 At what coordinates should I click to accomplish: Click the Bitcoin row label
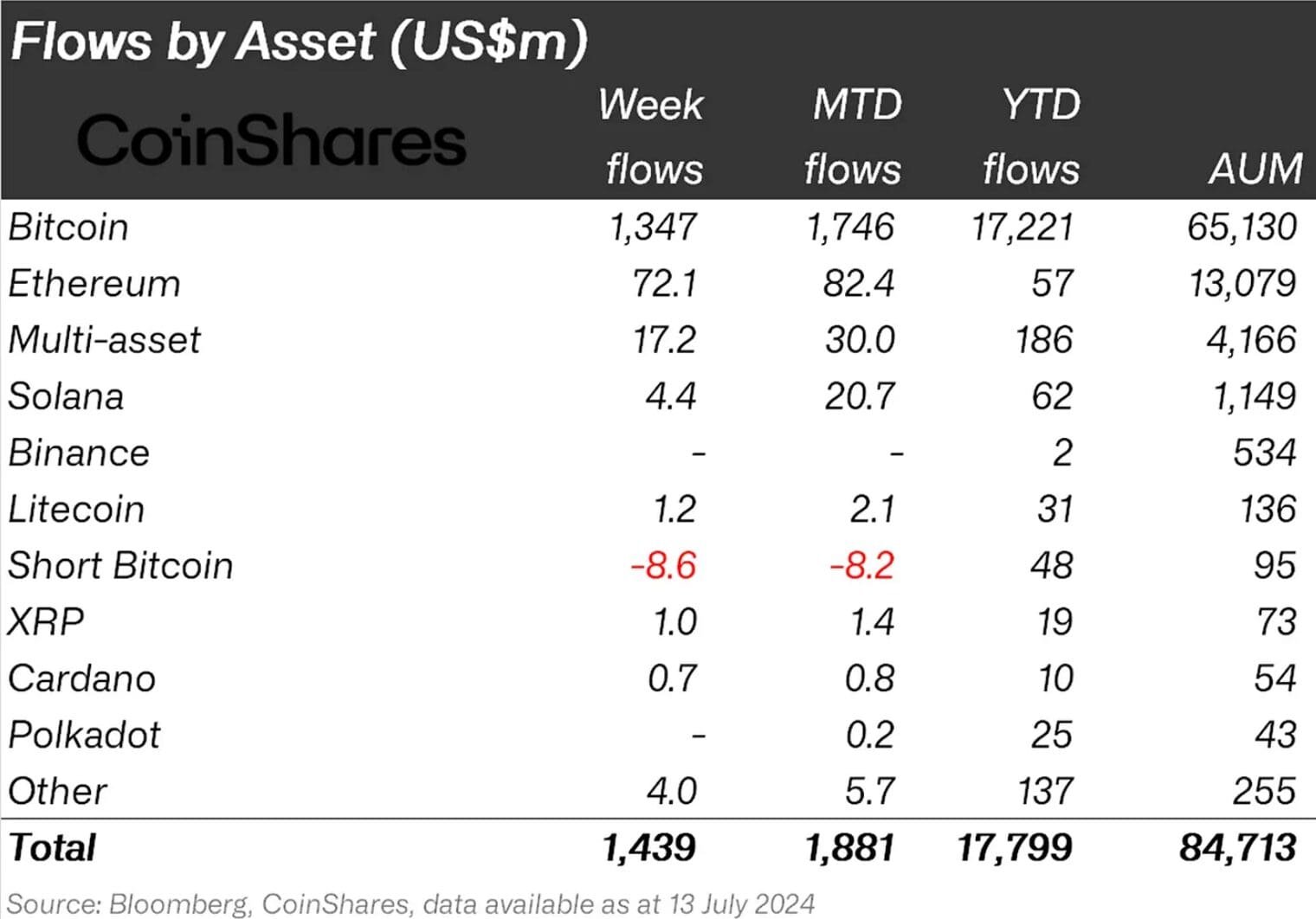(x=68, y=228)
